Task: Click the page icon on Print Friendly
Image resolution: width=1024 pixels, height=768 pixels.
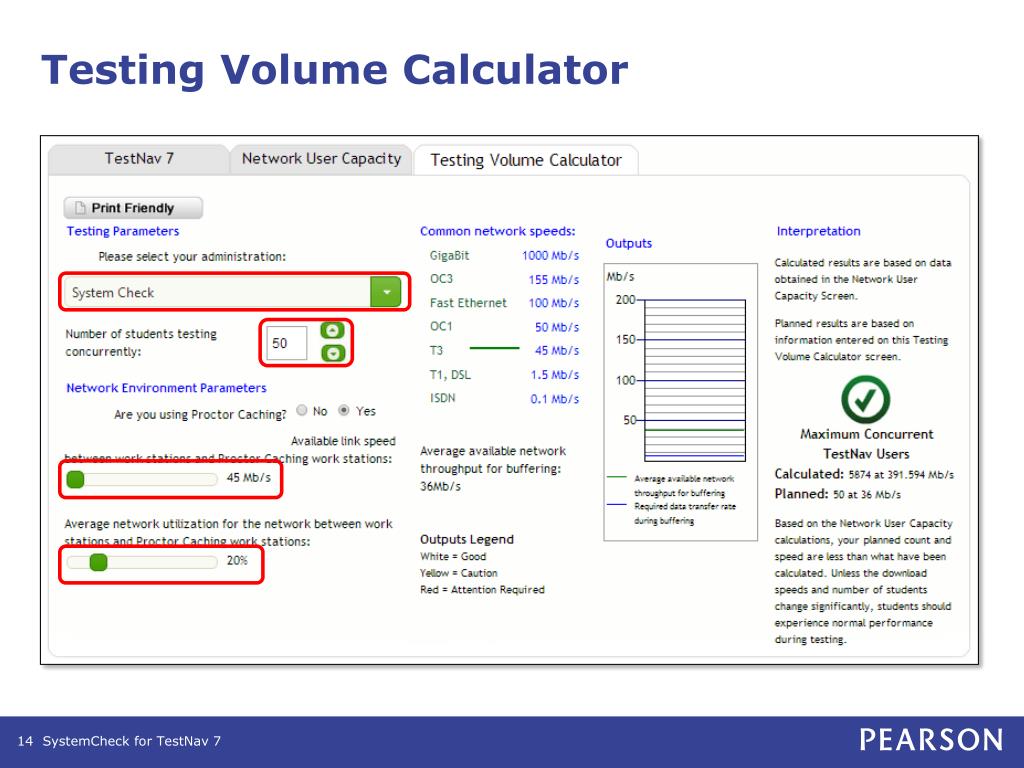Action: coord(80,208)
